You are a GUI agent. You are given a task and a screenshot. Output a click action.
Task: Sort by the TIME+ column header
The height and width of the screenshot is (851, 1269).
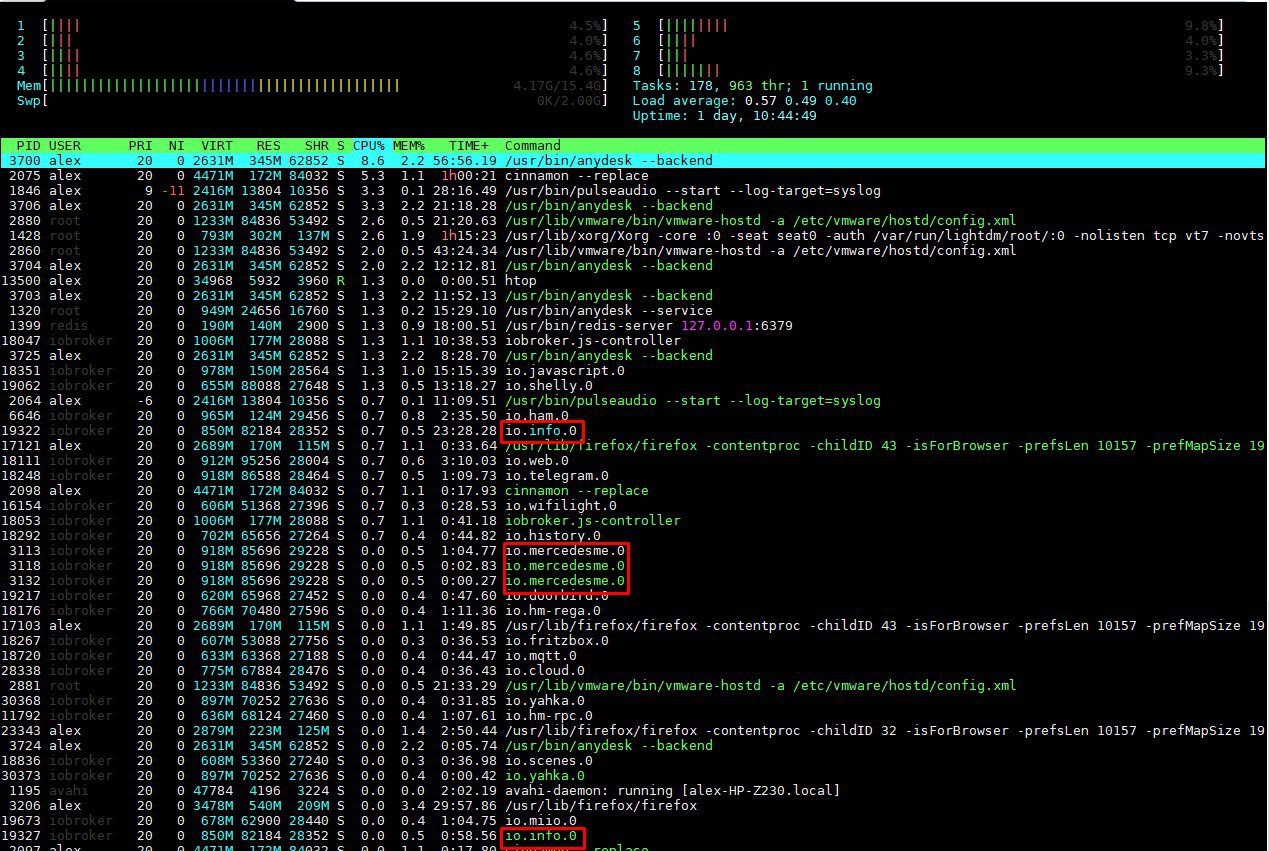(x=468, y=145)
